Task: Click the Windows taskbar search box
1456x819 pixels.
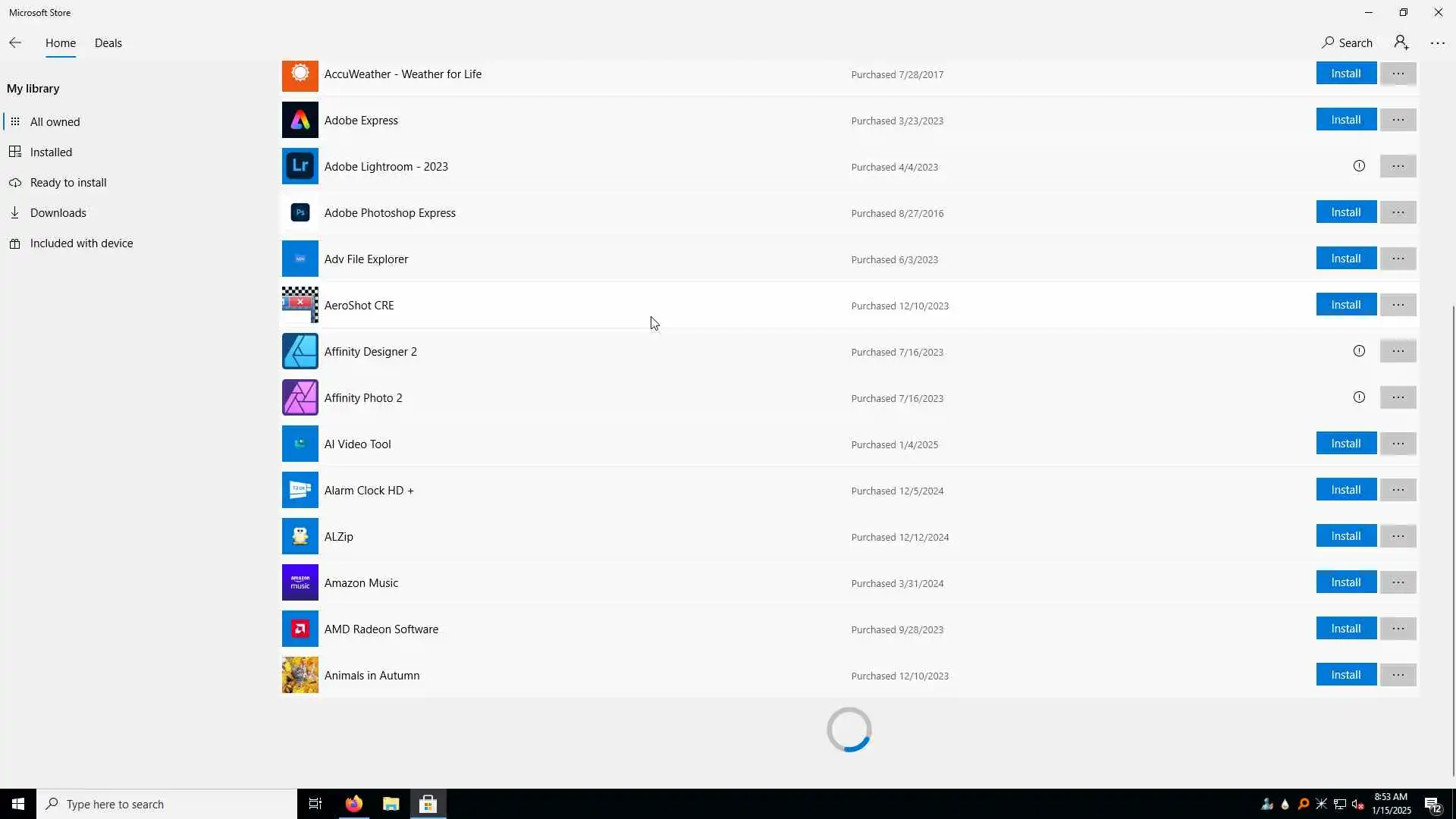Action: tap(167, 804)
